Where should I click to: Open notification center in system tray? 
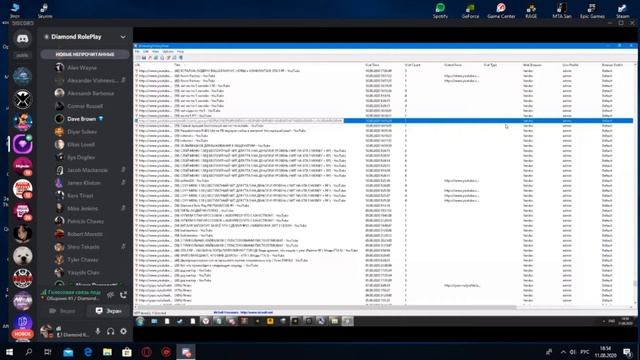click(x=627, y=352)
